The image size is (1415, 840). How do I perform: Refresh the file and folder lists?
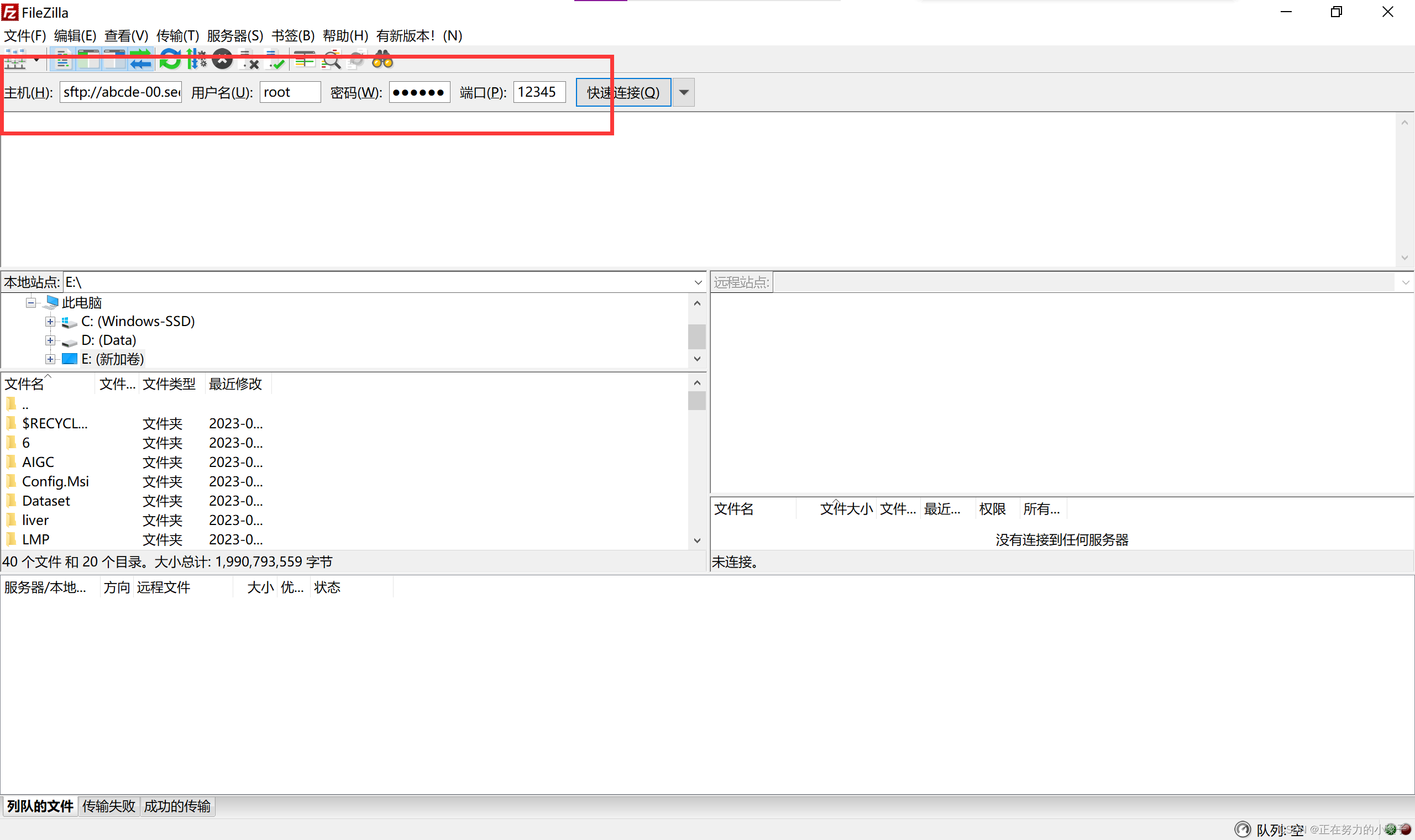(x=170, y=60)
